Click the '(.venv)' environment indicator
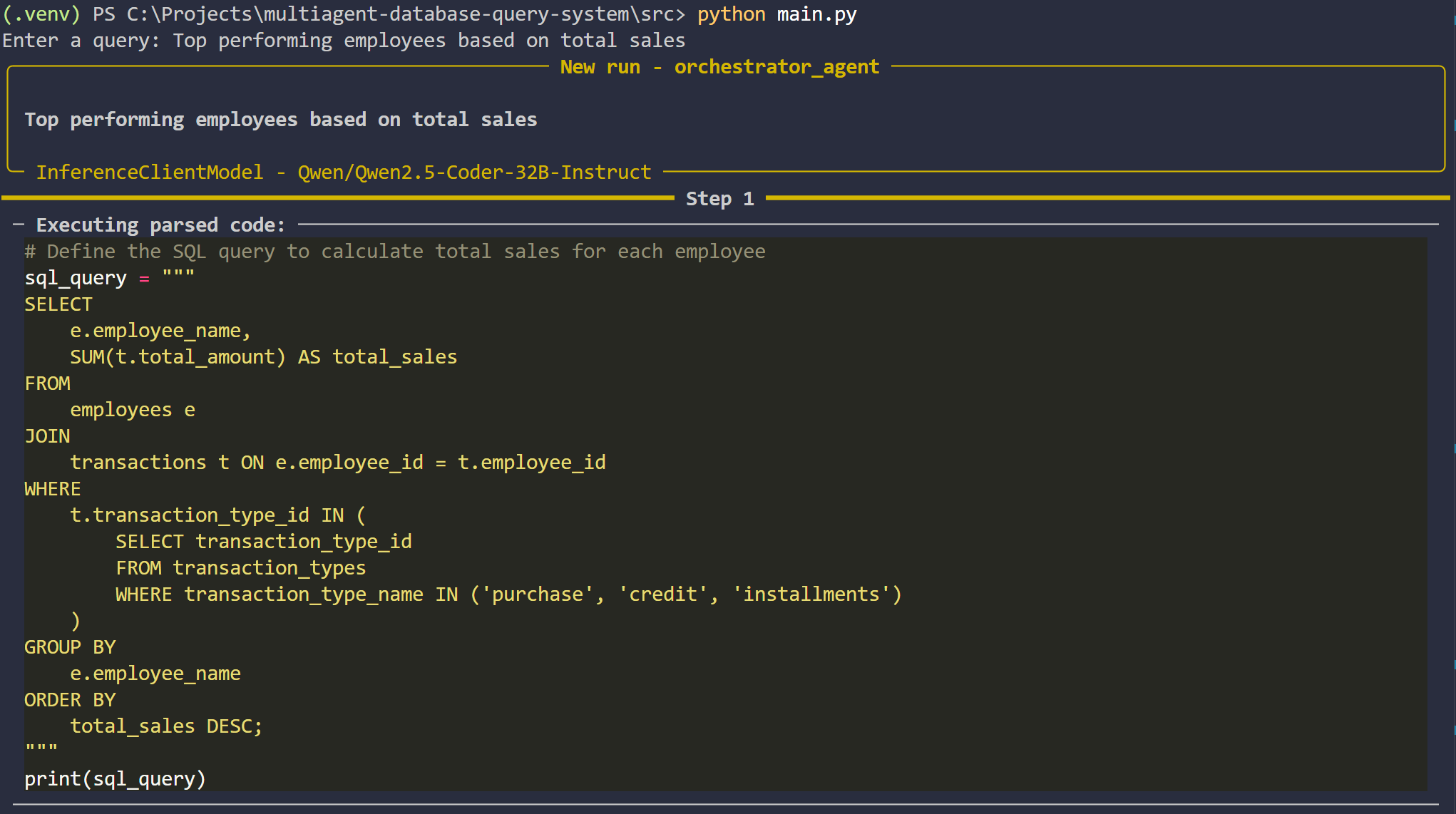Image resolution: width=1456 pixels, height=814 pixels. point(41,14)
